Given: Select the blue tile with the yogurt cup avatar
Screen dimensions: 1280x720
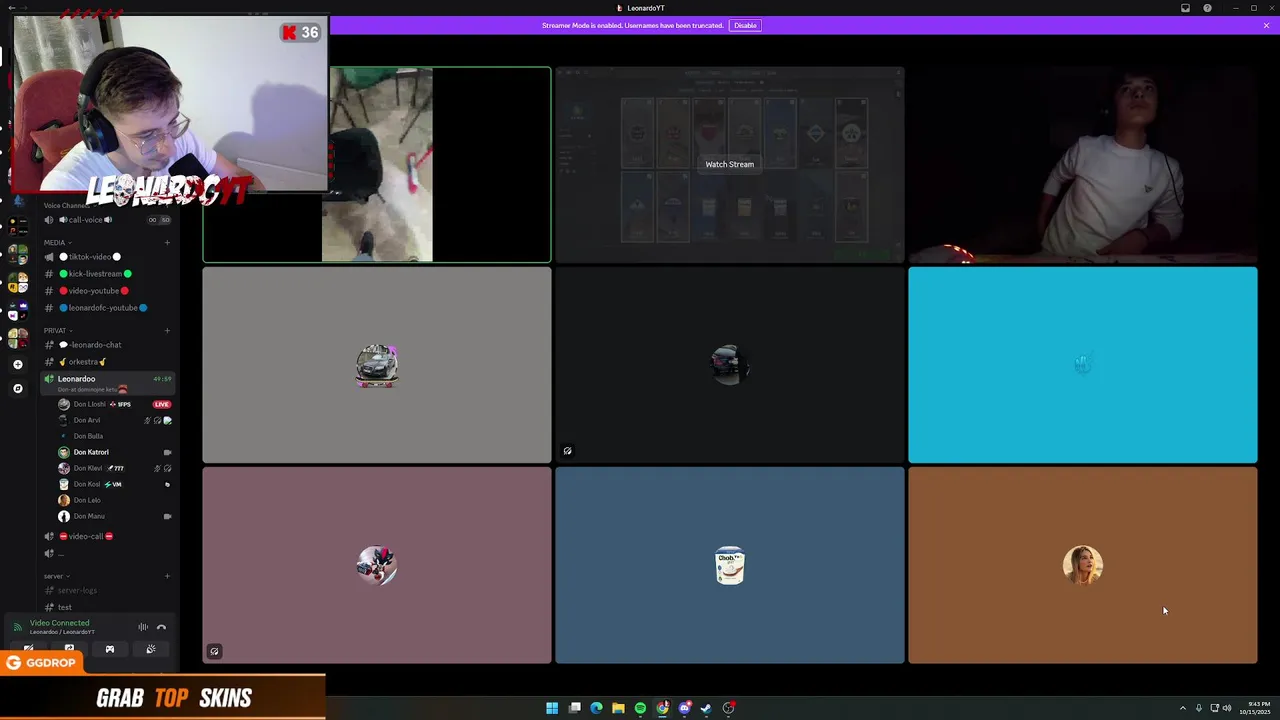Looking at the screenshot, I should pos(729,565).
